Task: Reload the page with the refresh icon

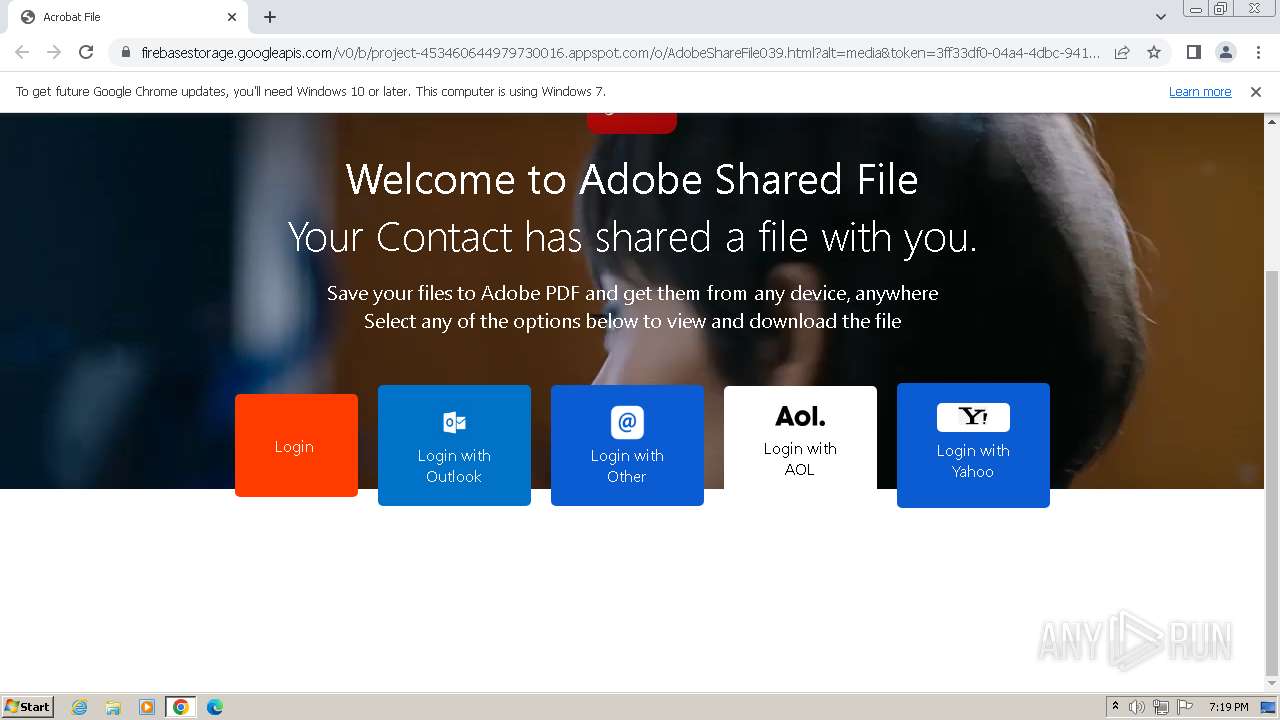Action: (x=86, y=52)
